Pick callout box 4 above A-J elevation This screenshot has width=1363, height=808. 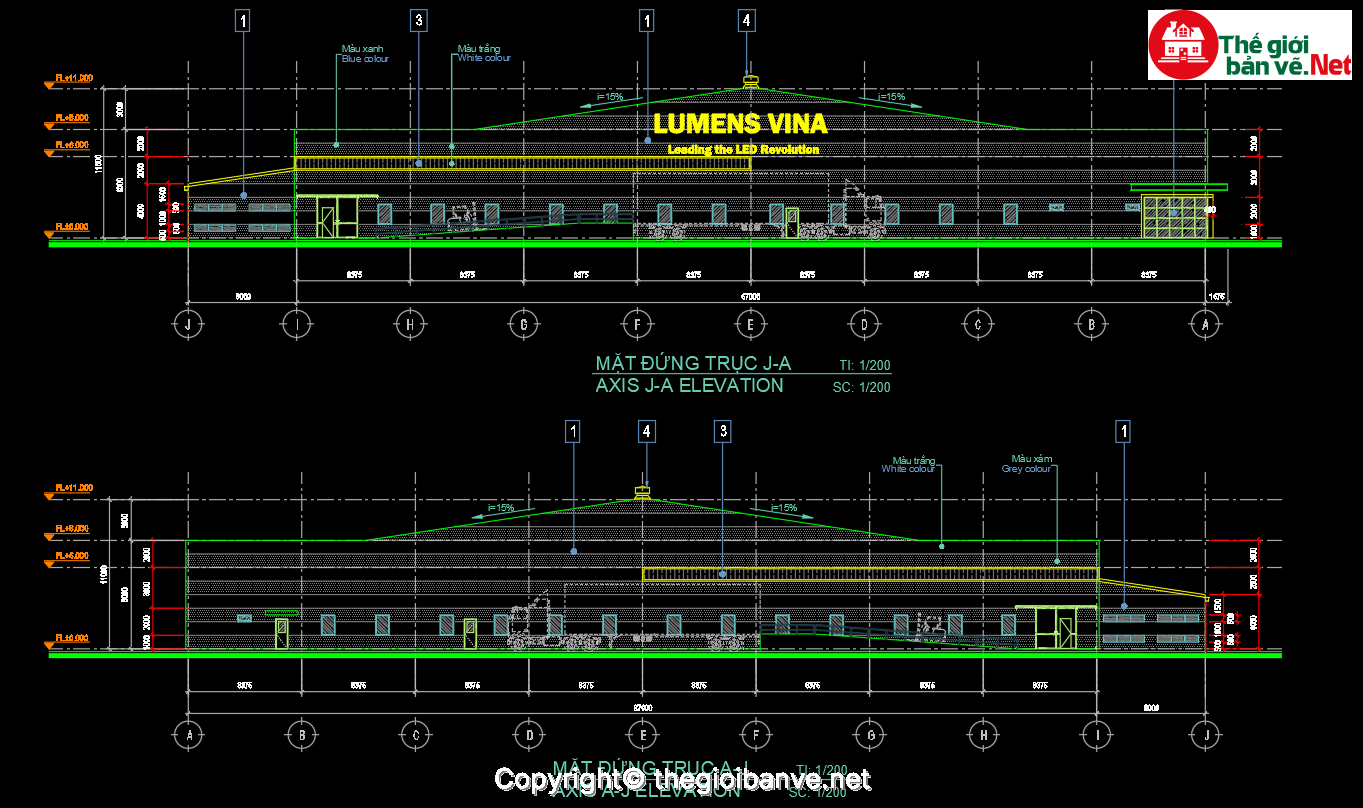[x=647, y=431]
